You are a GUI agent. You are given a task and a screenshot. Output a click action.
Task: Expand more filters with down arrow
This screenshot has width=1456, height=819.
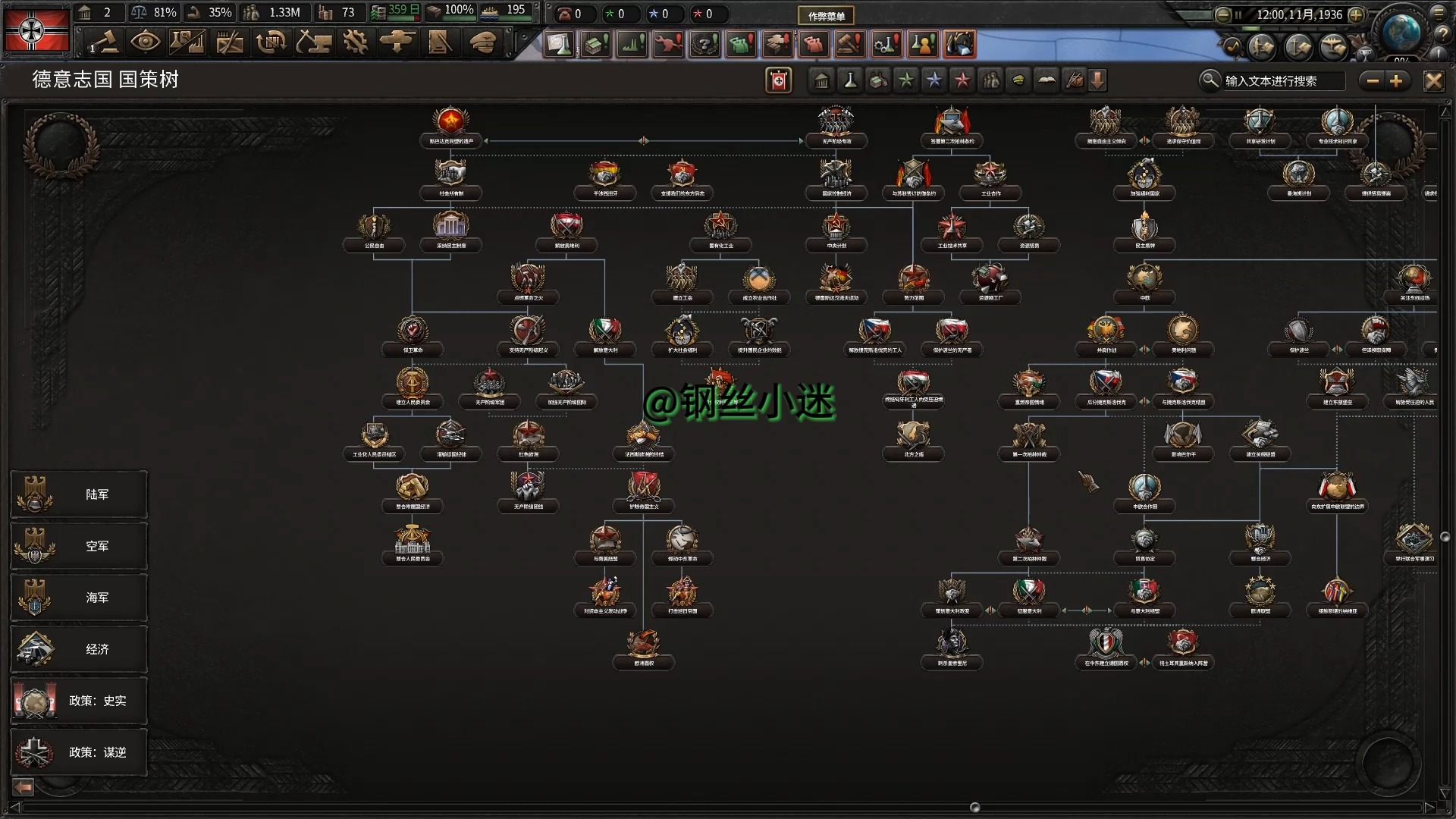(x=1098, y=80)
